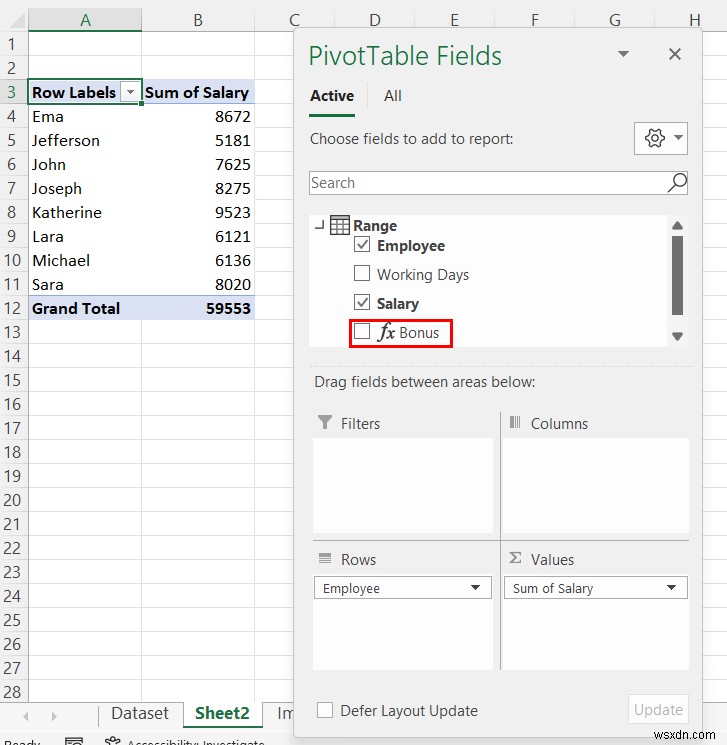Select column B header
This screenshot has height=745, width=727.
[x=198, y=20]
